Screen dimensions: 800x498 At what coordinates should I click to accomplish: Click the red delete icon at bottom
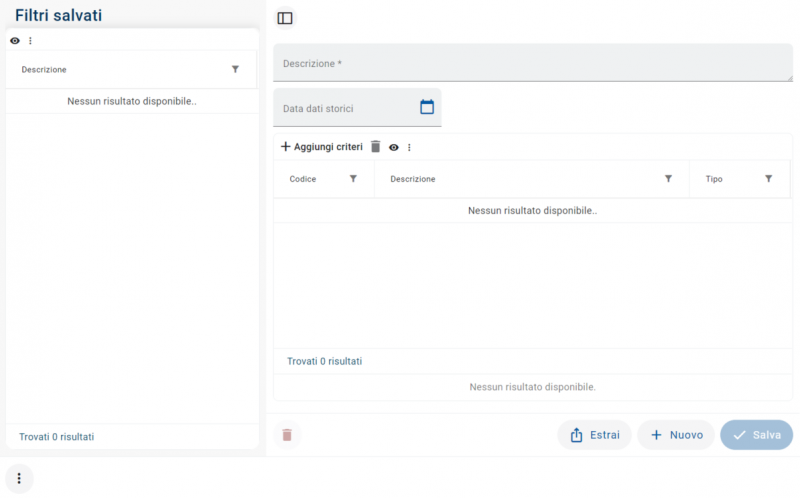(287, 435)
